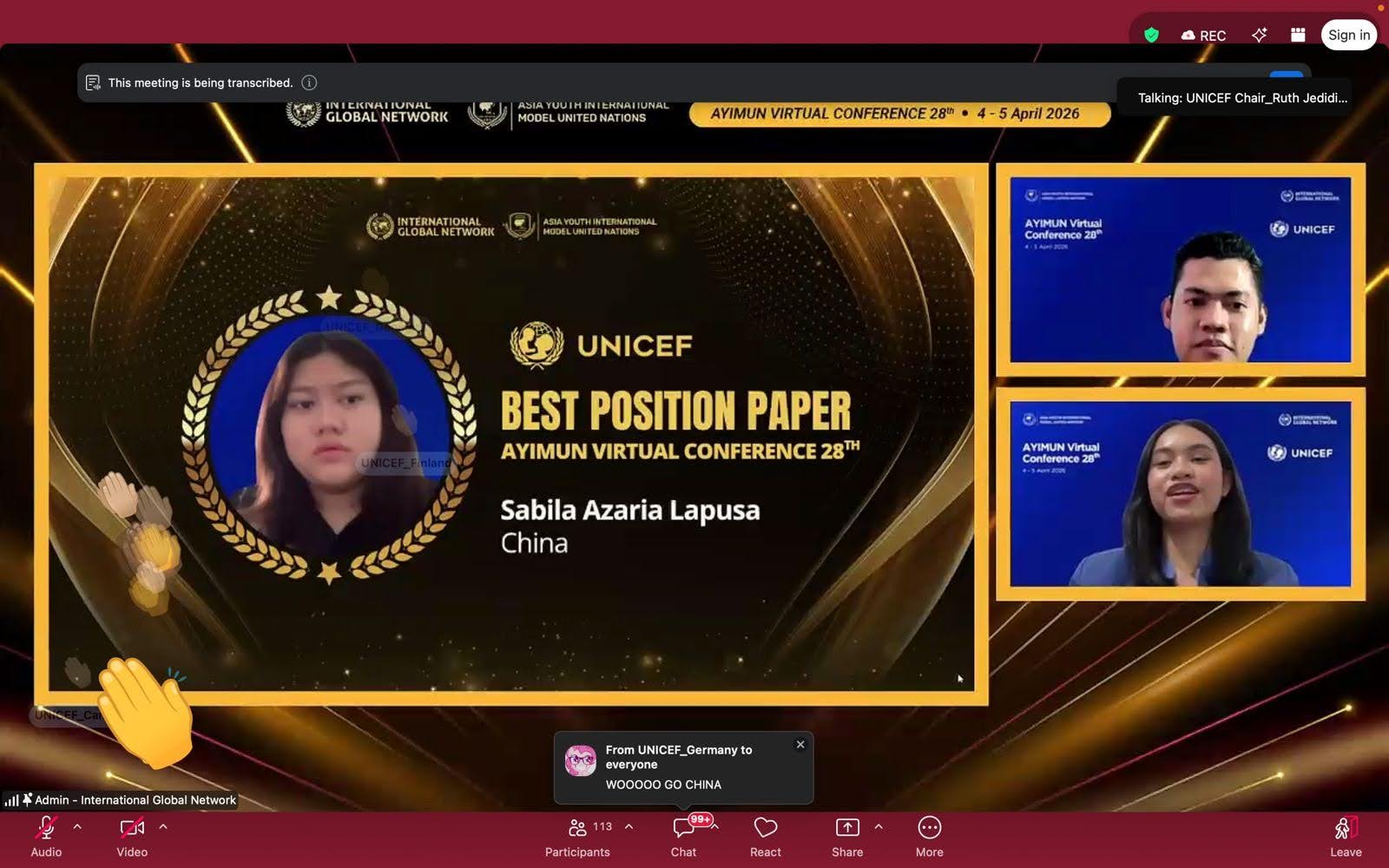This screenshot has height=868, width=1389.
Task: Expand share options chevron next to Share
Action: (879, 827)
